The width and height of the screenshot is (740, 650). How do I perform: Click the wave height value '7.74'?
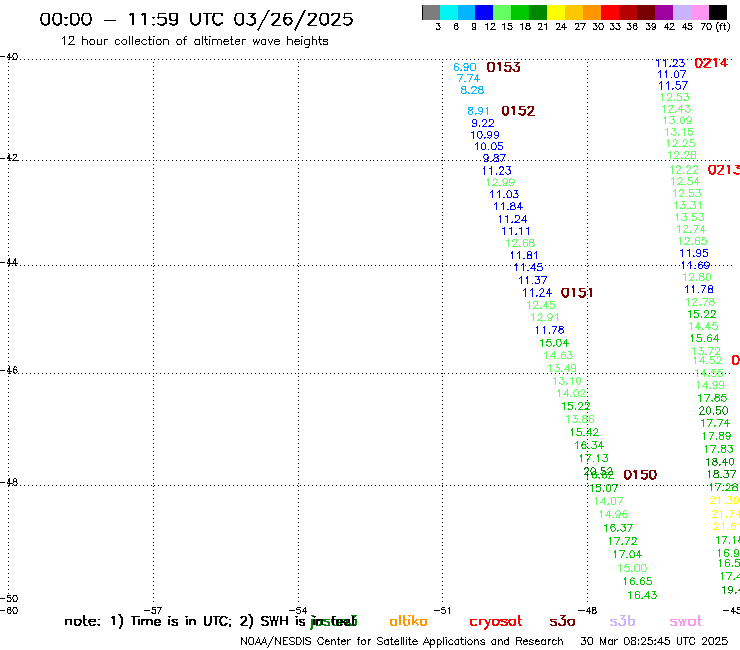[468, 78]
